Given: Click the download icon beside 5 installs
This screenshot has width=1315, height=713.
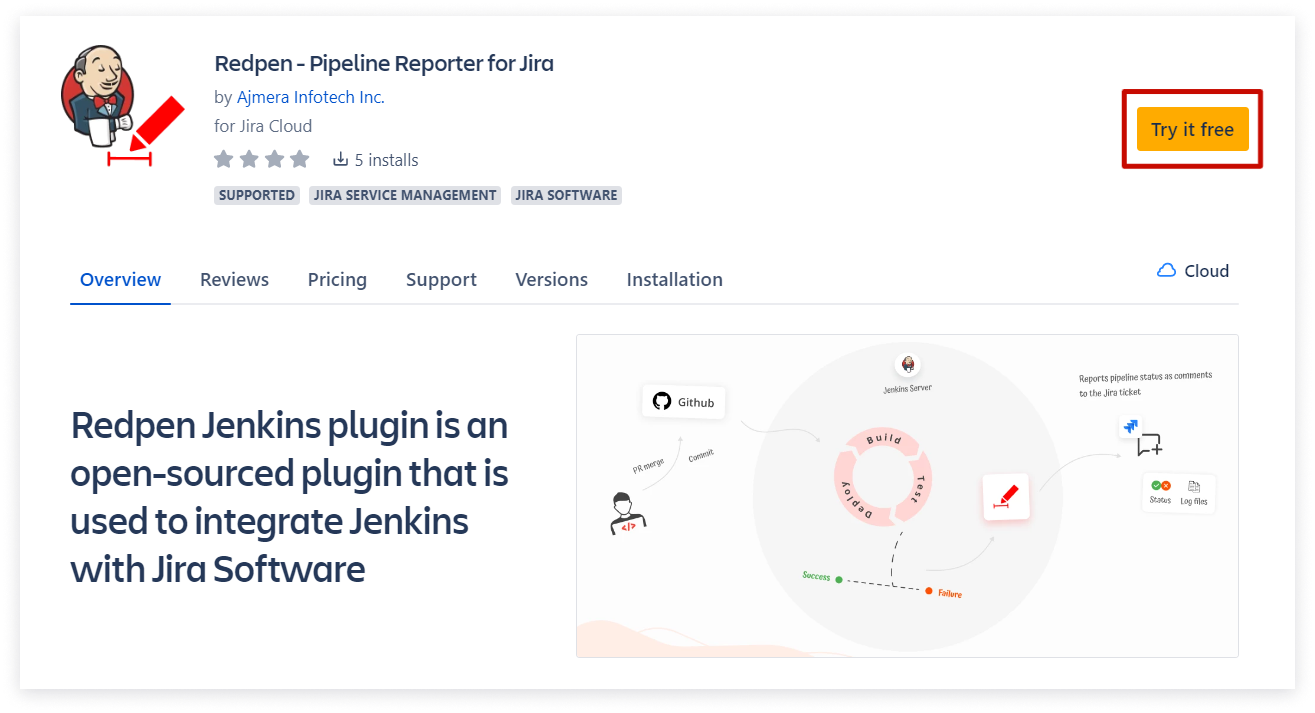Looking at the screenshot, I should pyautogui.click(x=340, y=159).
